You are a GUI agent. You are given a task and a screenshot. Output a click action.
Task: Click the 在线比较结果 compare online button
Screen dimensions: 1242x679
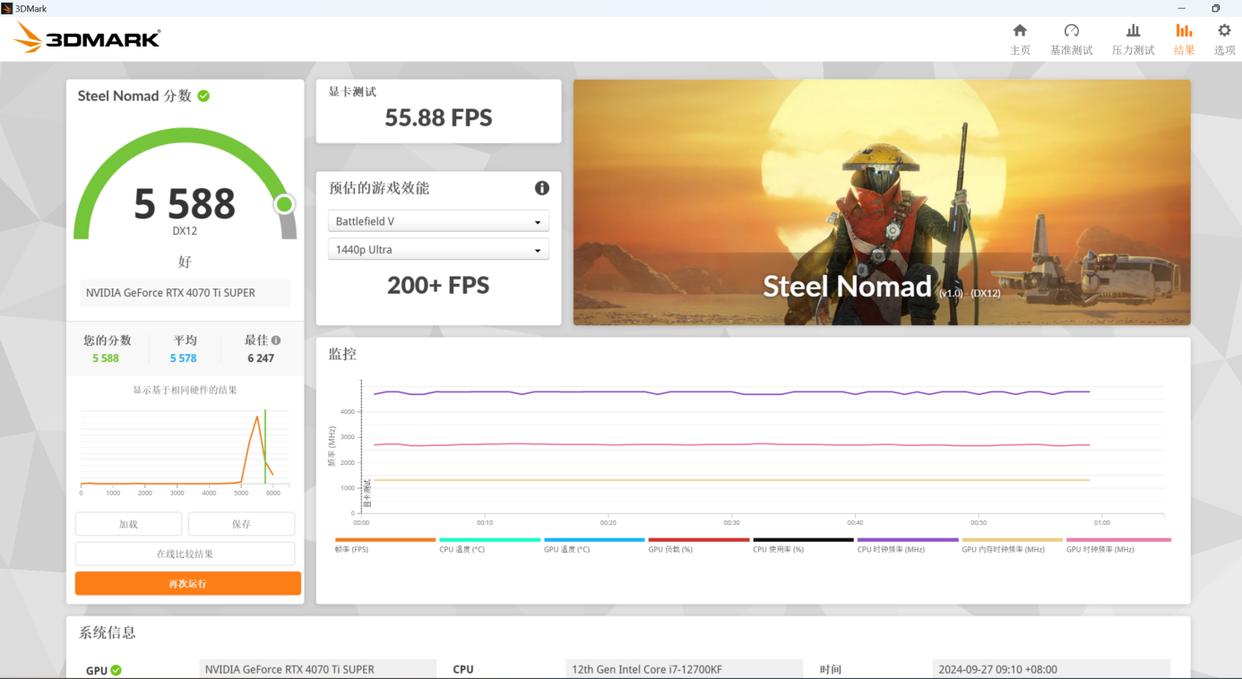[185, 554]
